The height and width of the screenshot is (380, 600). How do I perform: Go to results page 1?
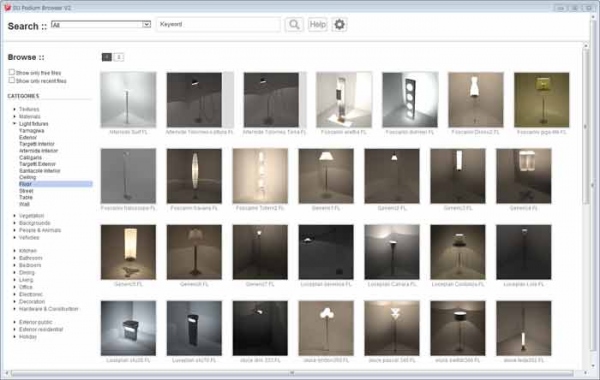click(x=107, y=57)
